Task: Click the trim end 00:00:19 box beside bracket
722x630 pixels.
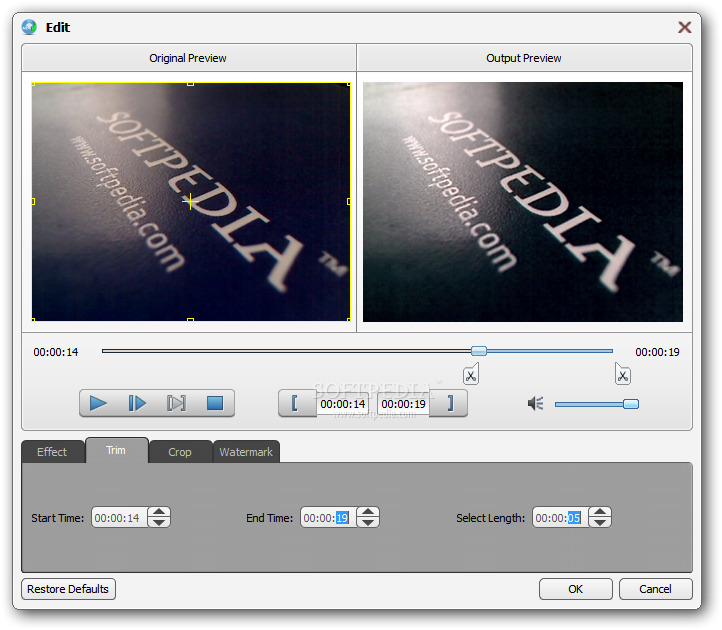Action: (x=403, y=404)
